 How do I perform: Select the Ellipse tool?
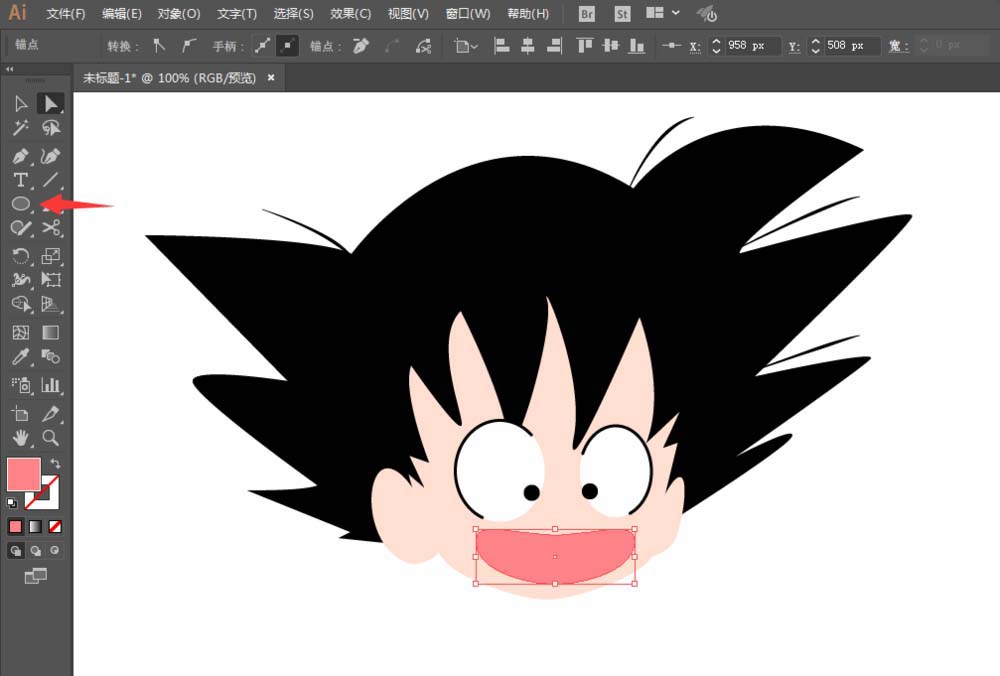click(20, 204)
